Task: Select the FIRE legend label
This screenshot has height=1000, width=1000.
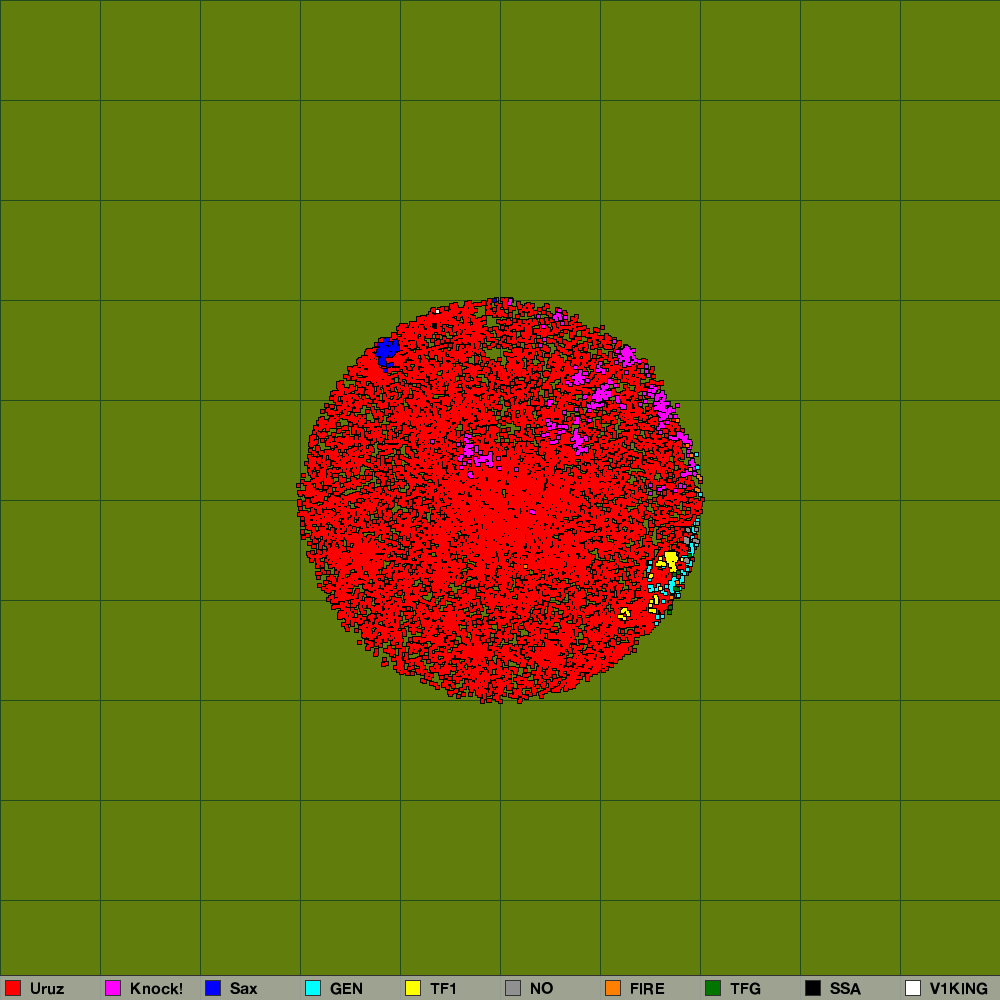Action: coord(647,989)
